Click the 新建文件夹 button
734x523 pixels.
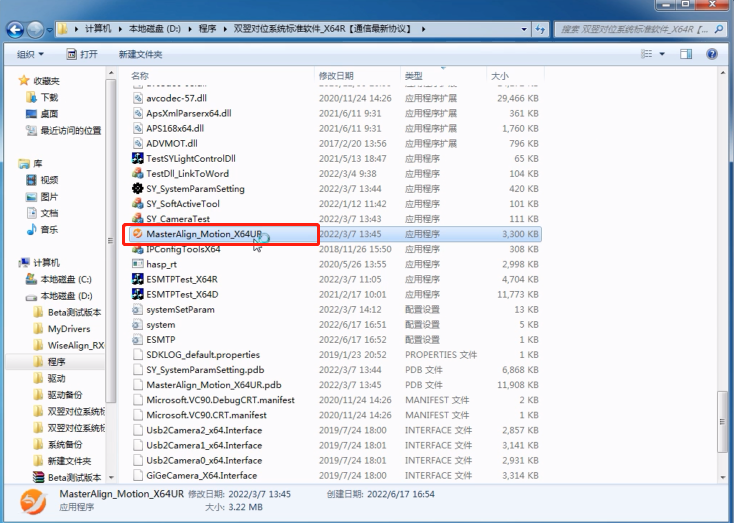tap(140, 53)
